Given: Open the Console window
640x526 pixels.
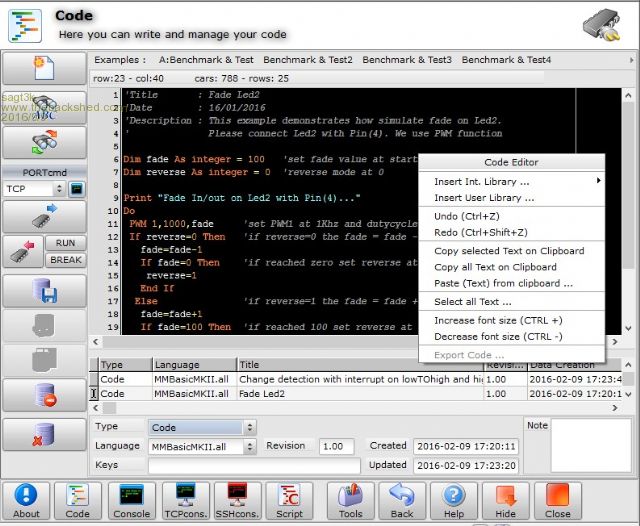Looking at the screenshot, I should pos(131,499).
